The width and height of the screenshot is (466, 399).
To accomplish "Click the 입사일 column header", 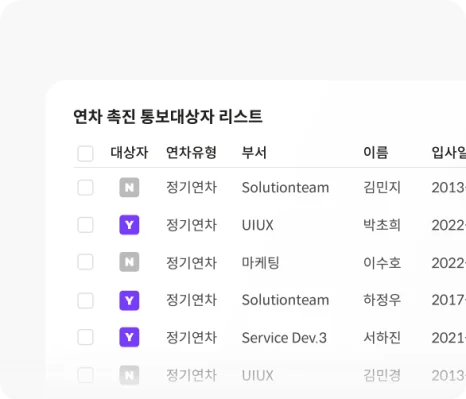I will 449,153.
